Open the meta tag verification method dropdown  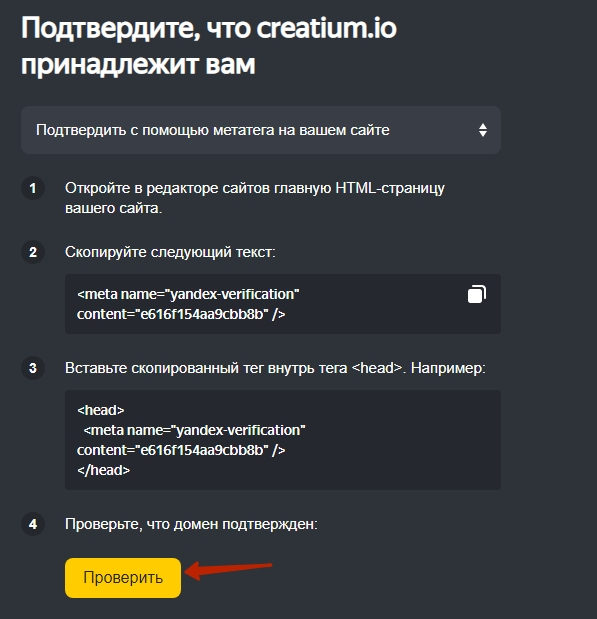coord(261,130)
